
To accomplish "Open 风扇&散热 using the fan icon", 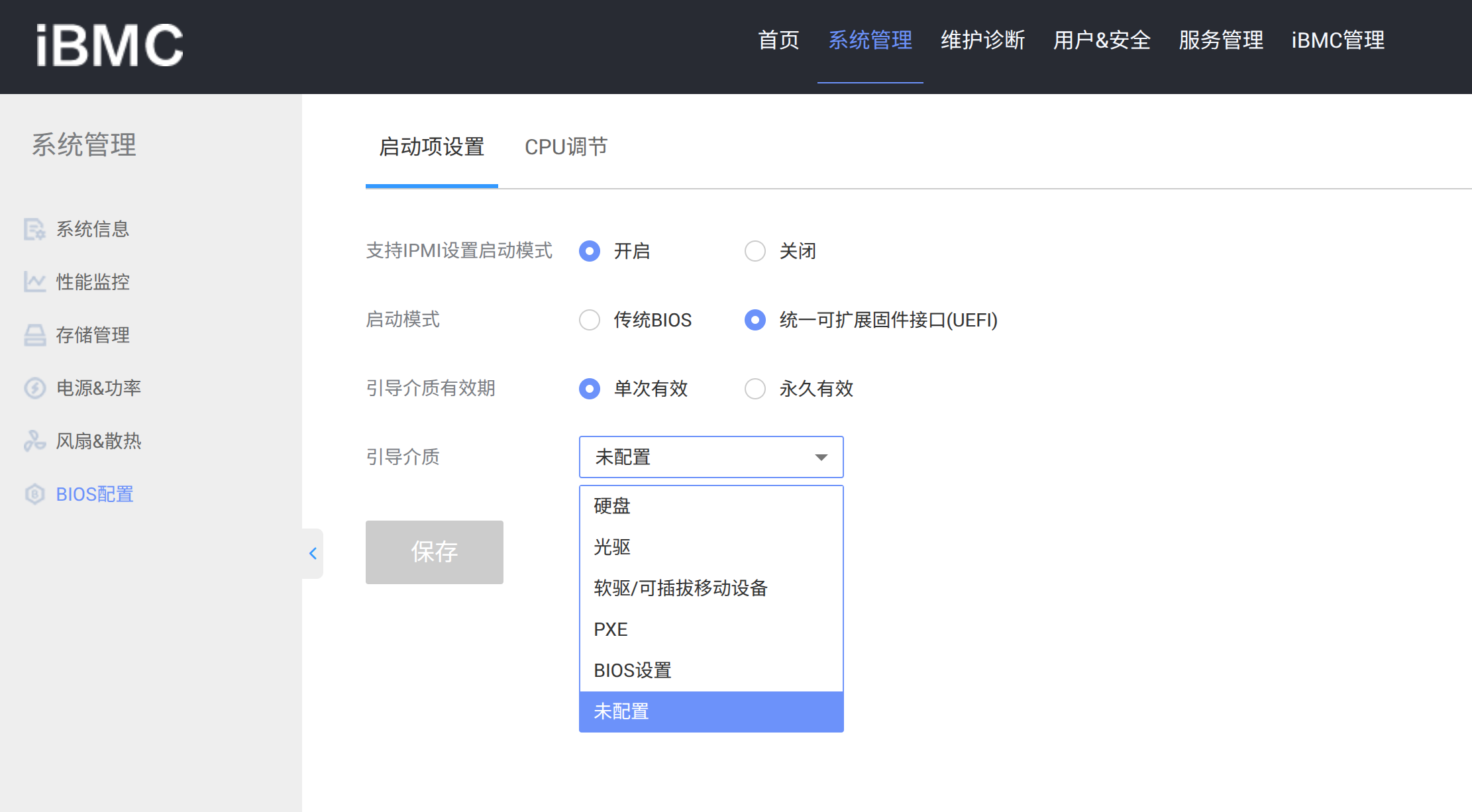I will click(34, 440).
